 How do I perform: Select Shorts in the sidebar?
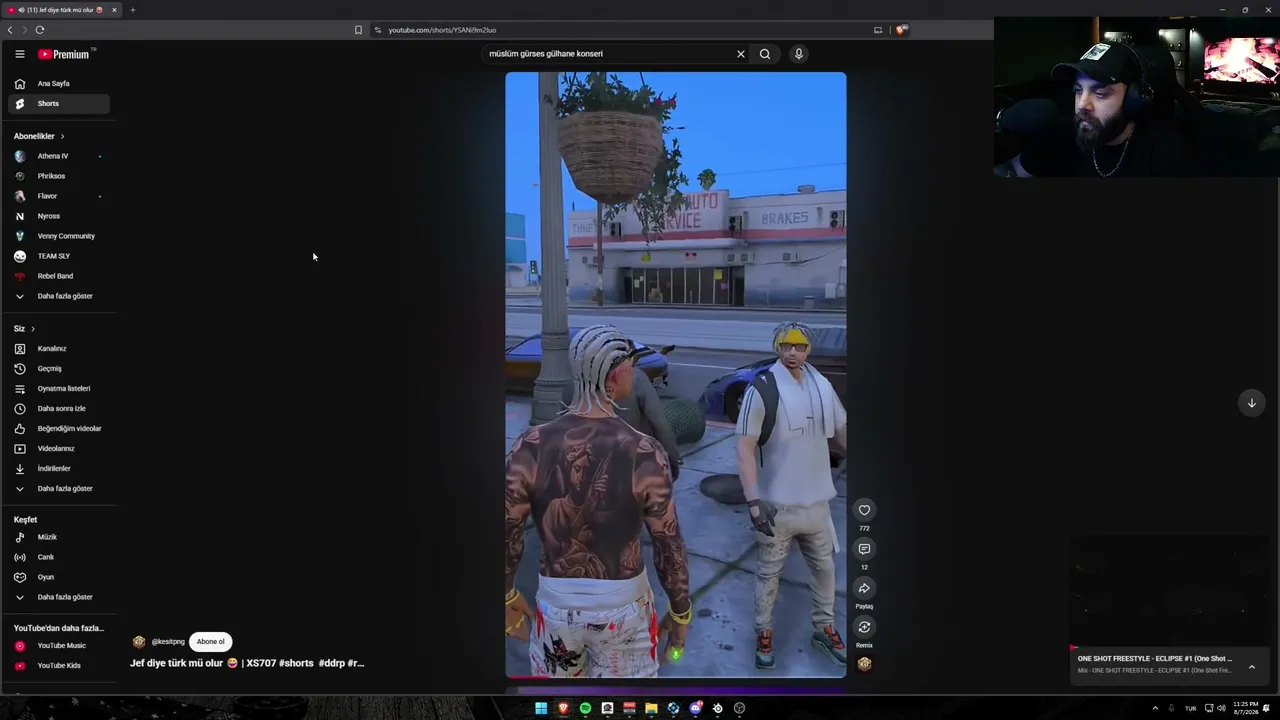click(59, 104)
